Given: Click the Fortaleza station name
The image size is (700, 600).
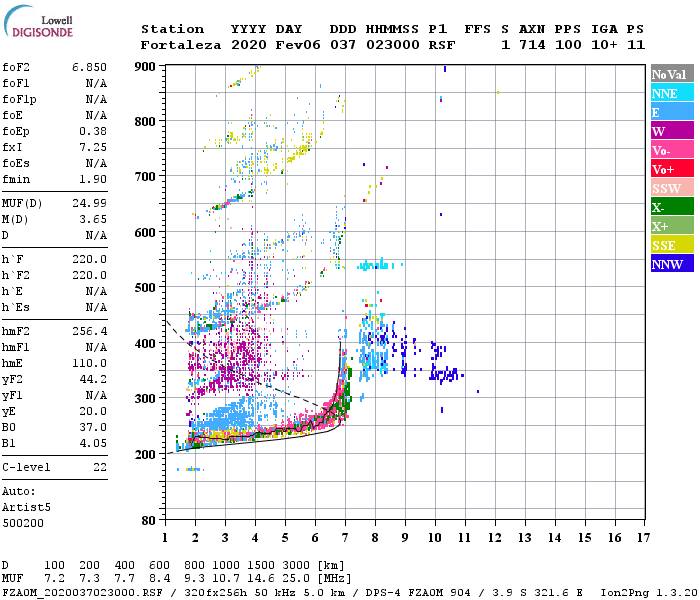Looking at the screenshot, I should pyautogui.click(x=181, y=45).
